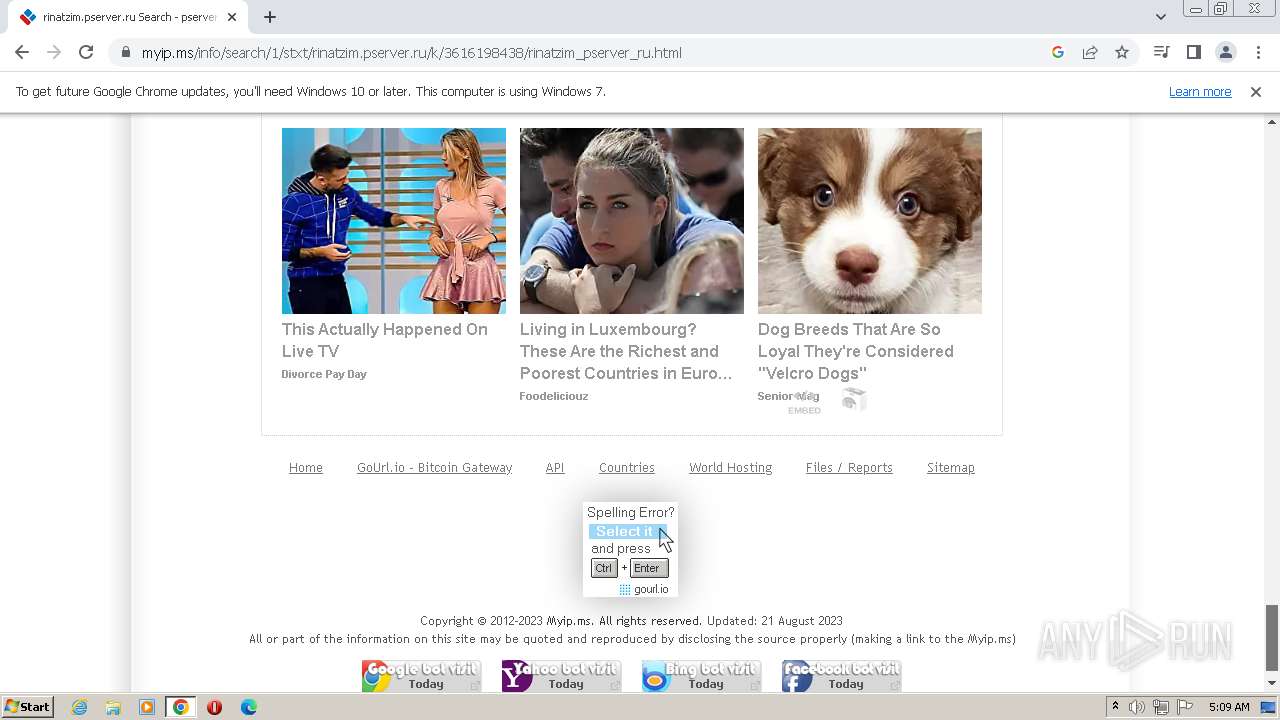Click the scrollbar down arrow
1280x720 pixels.
(1272, 684)
